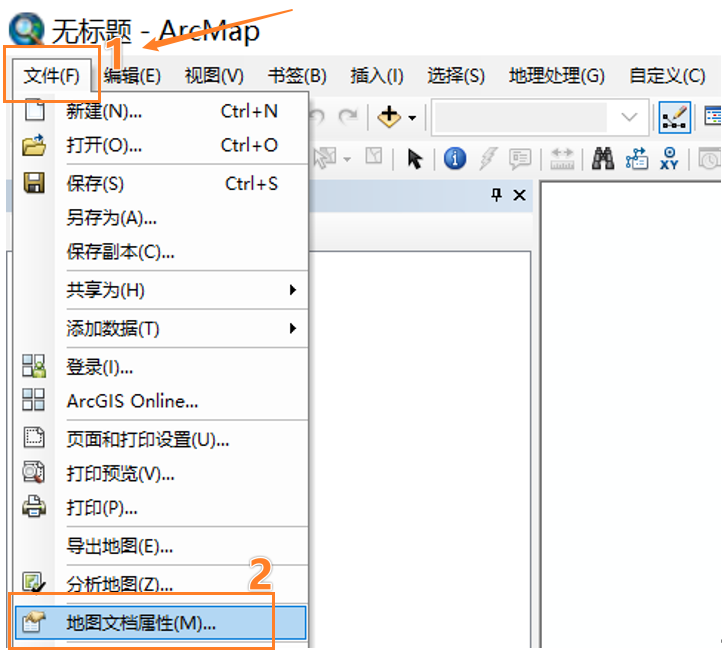Open the 地理处理(G) menu
The image size is (722, 653).
(x=557, y=76)
